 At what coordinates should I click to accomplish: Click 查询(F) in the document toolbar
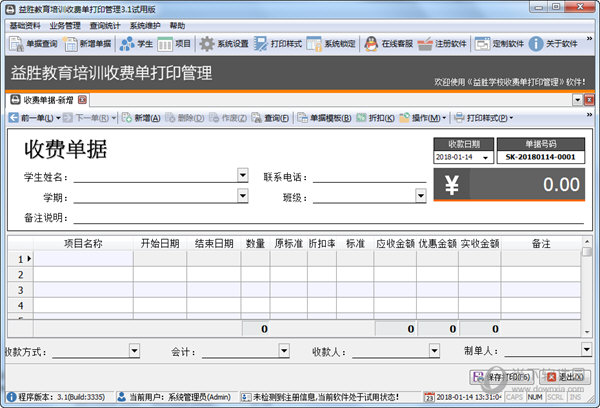(x=271, y=118)
